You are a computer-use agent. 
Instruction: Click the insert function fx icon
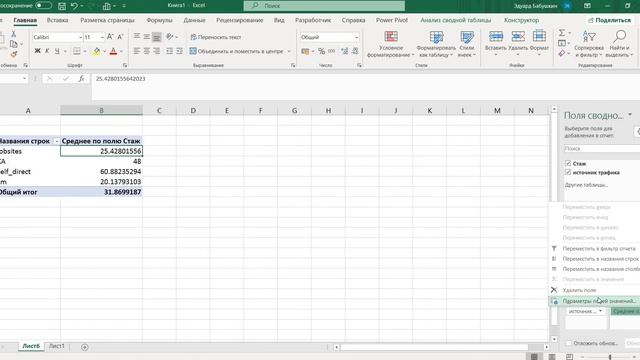tap(81, 78)
